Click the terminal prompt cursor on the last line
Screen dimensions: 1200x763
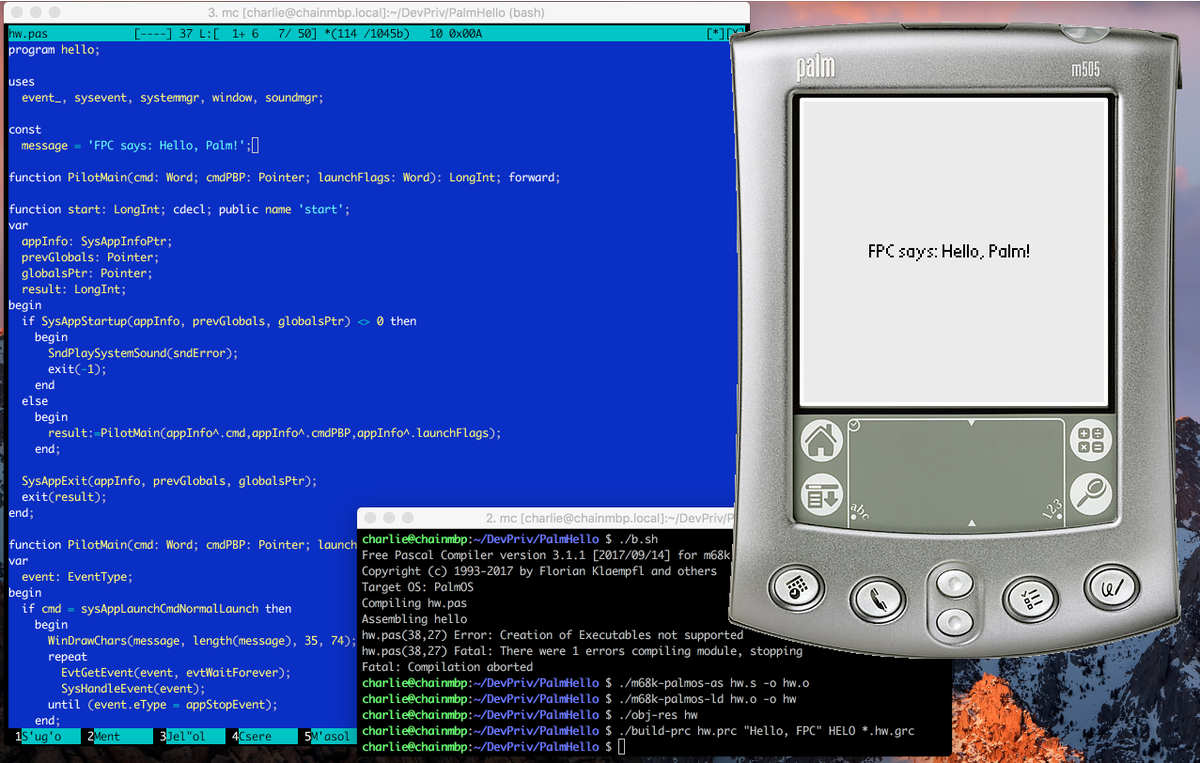point(621,748)
